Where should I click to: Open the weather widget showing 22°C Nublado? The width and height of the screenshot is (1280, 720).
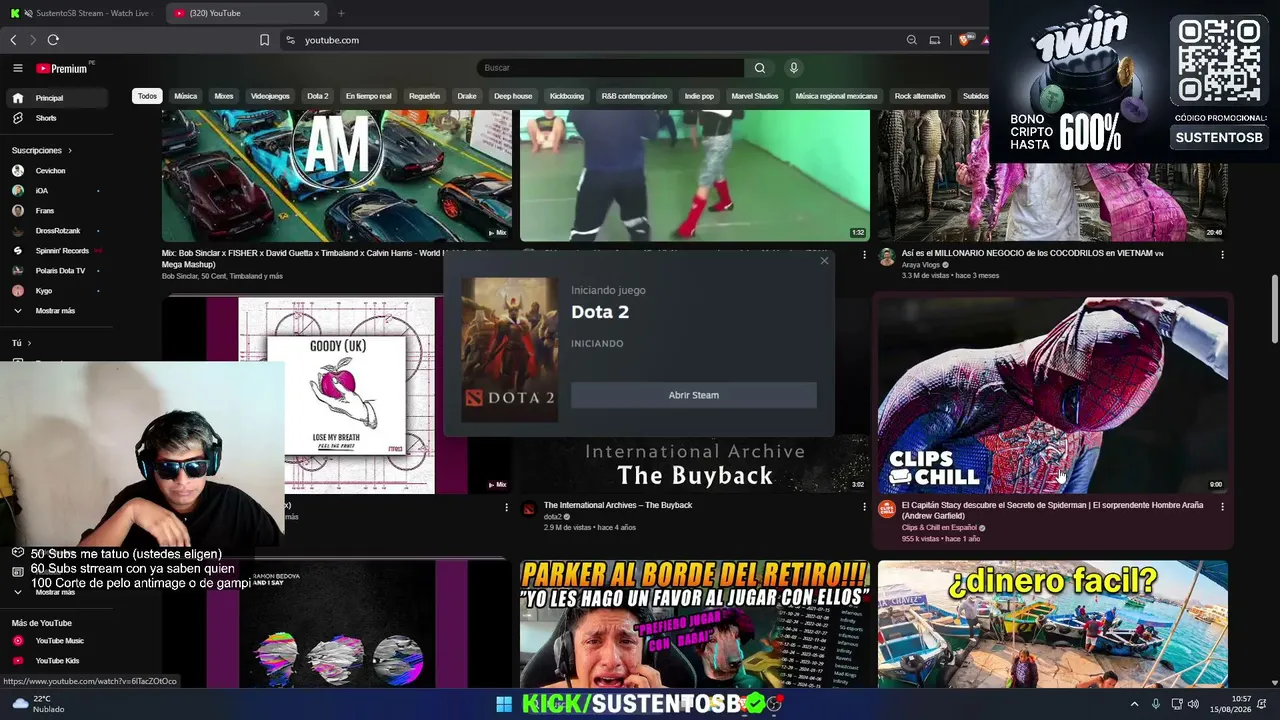click(x=39, y=704)
